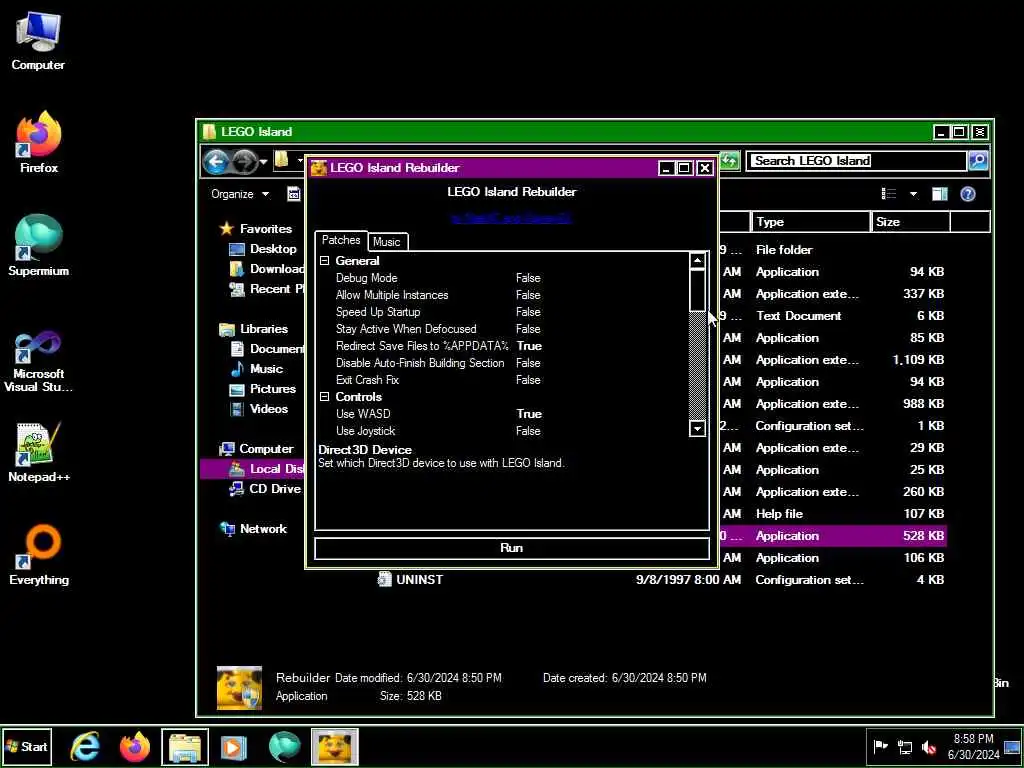1024x768 pixels.
Task: Go forward in LEGO Island explorer window
Action: click(244, 161)
